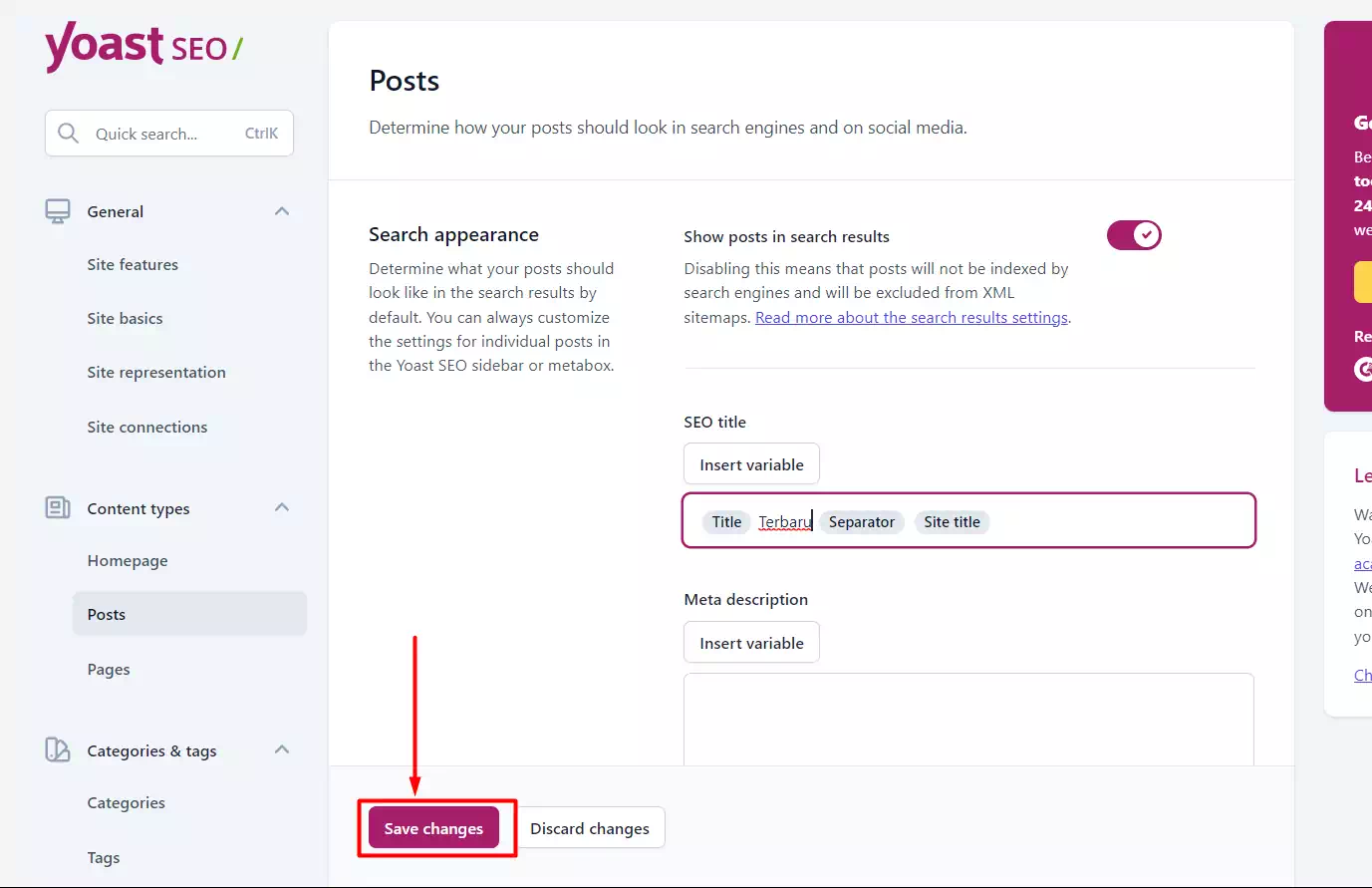
Task: Open Site basics settings
Action: 125,318
